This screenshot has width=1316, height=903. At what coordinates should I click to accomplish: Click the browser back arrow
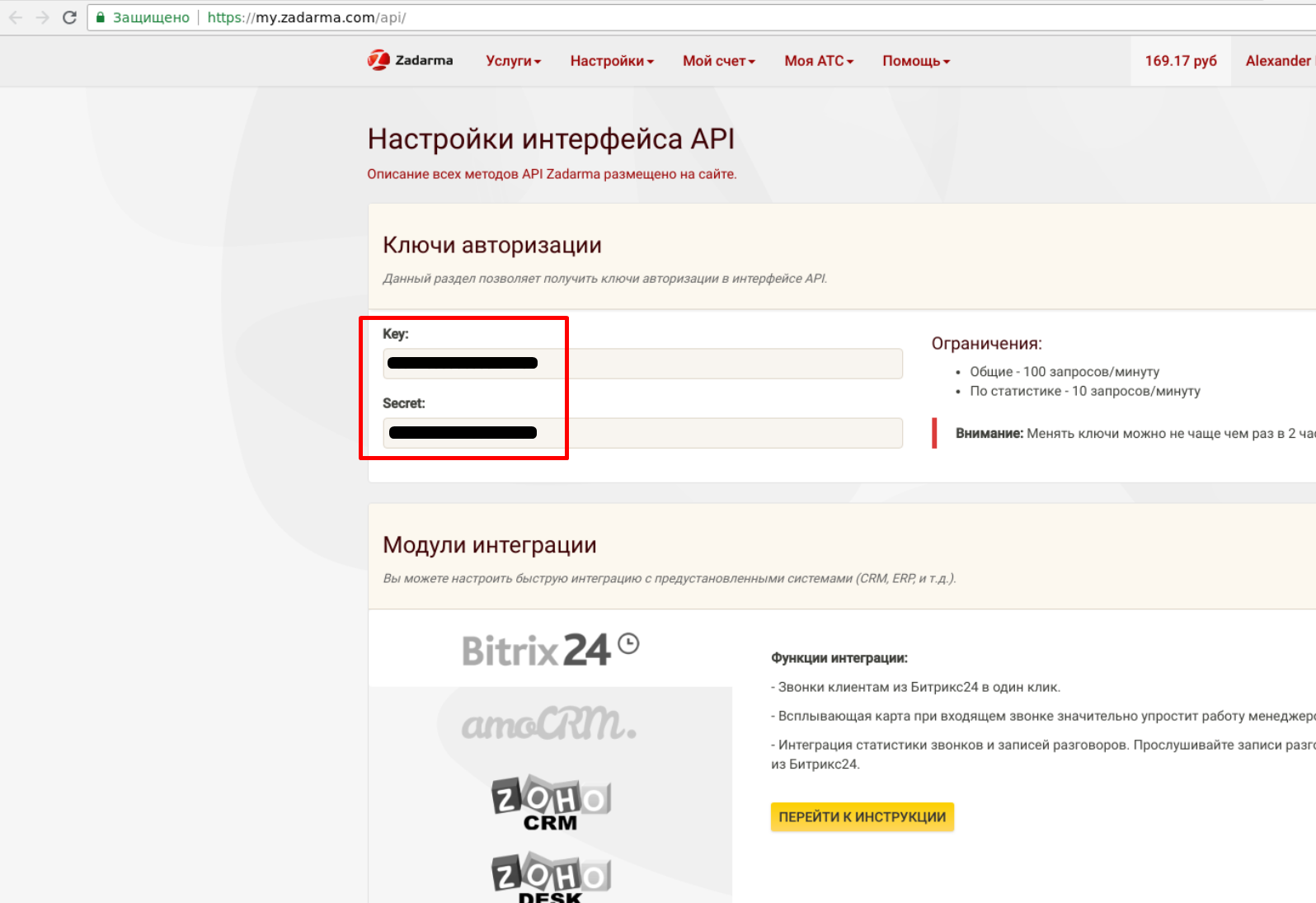(16, 17)
